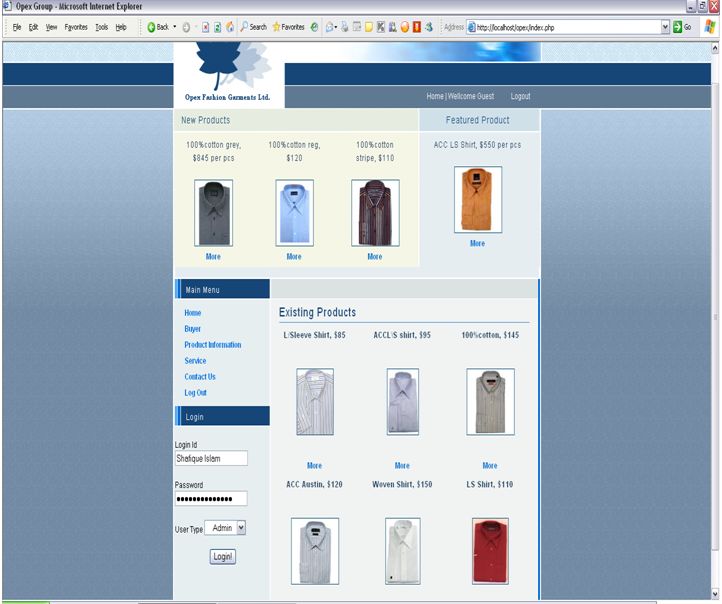Click the Login Id text field
This screenshot has width=722, height=604.
click(211, 458)
